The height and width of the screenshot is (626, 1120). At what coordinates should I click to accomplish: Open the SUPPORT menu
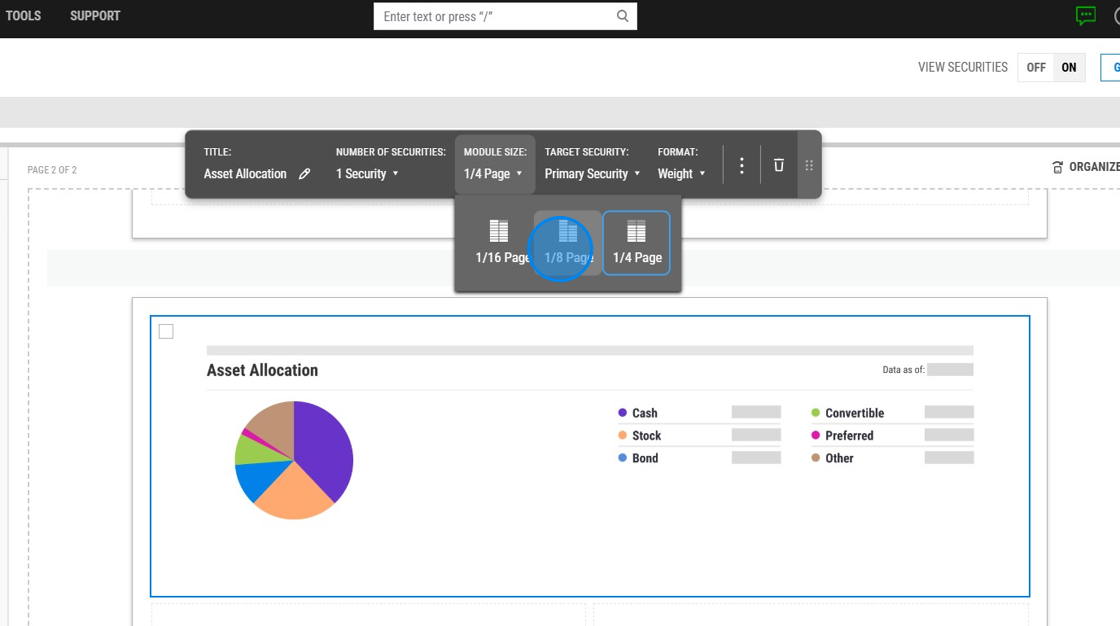[x=95, y=16]
